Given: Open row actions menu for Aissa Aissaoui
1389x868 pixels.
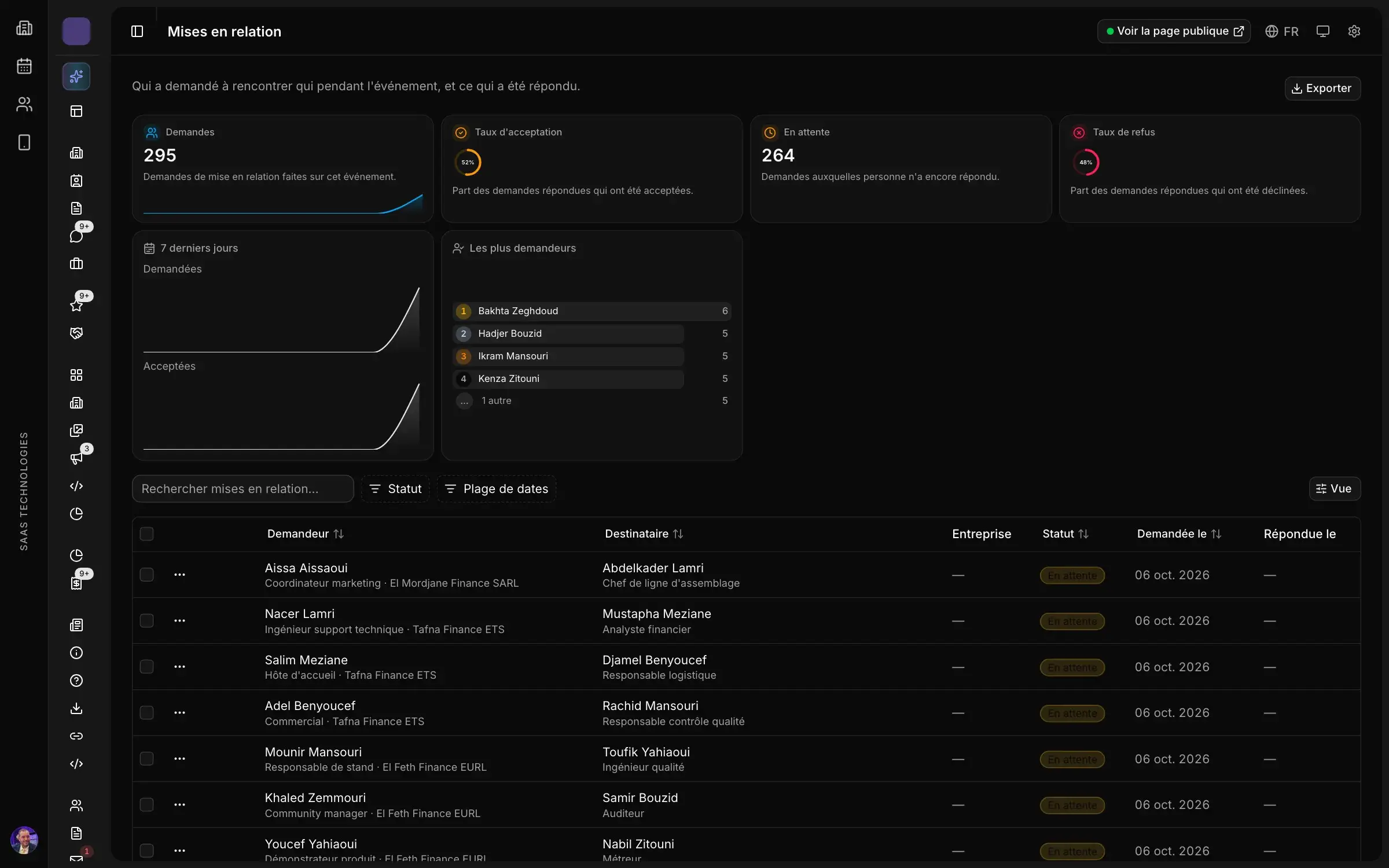Looking at the screenshot, I should tap(180, 575).
